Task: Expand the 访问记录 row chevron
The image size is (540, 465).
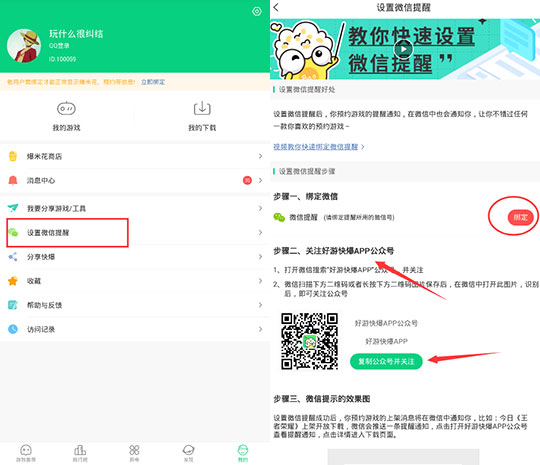Action: pyautogui.click(x=260, y=329)
